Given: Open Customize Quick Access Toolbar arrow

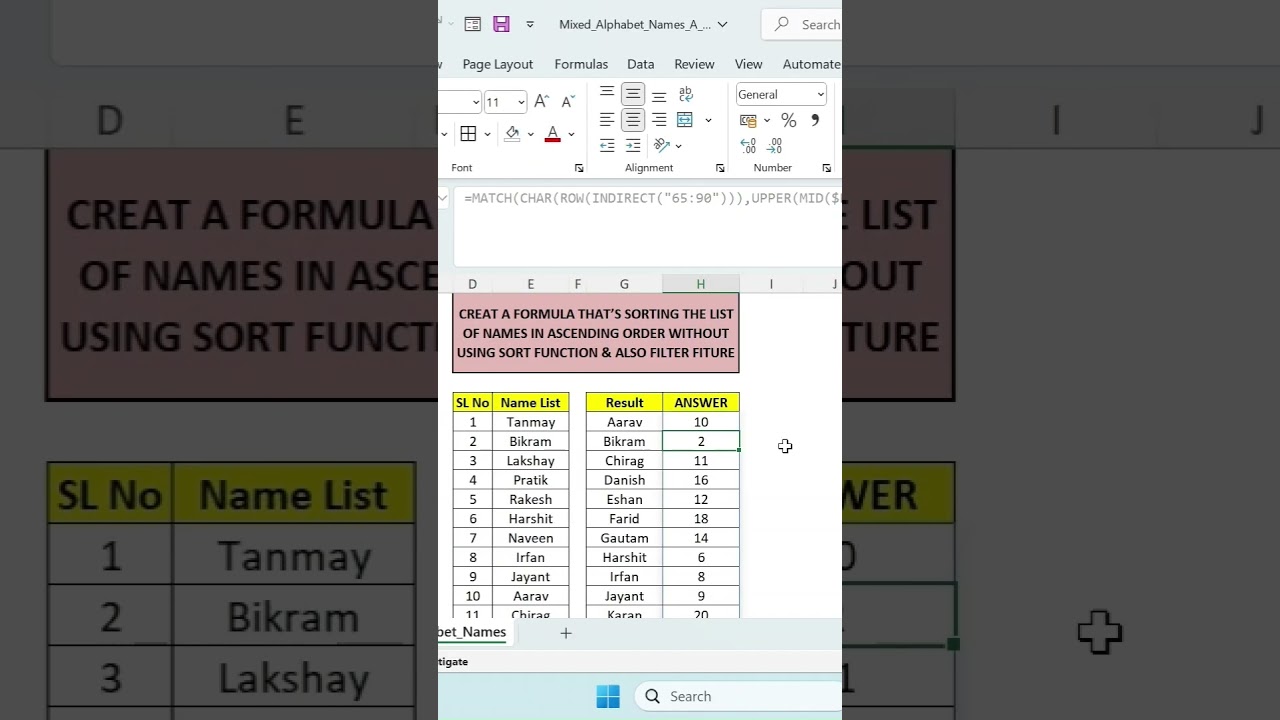Looking at the screenshot, I should 530,24.
